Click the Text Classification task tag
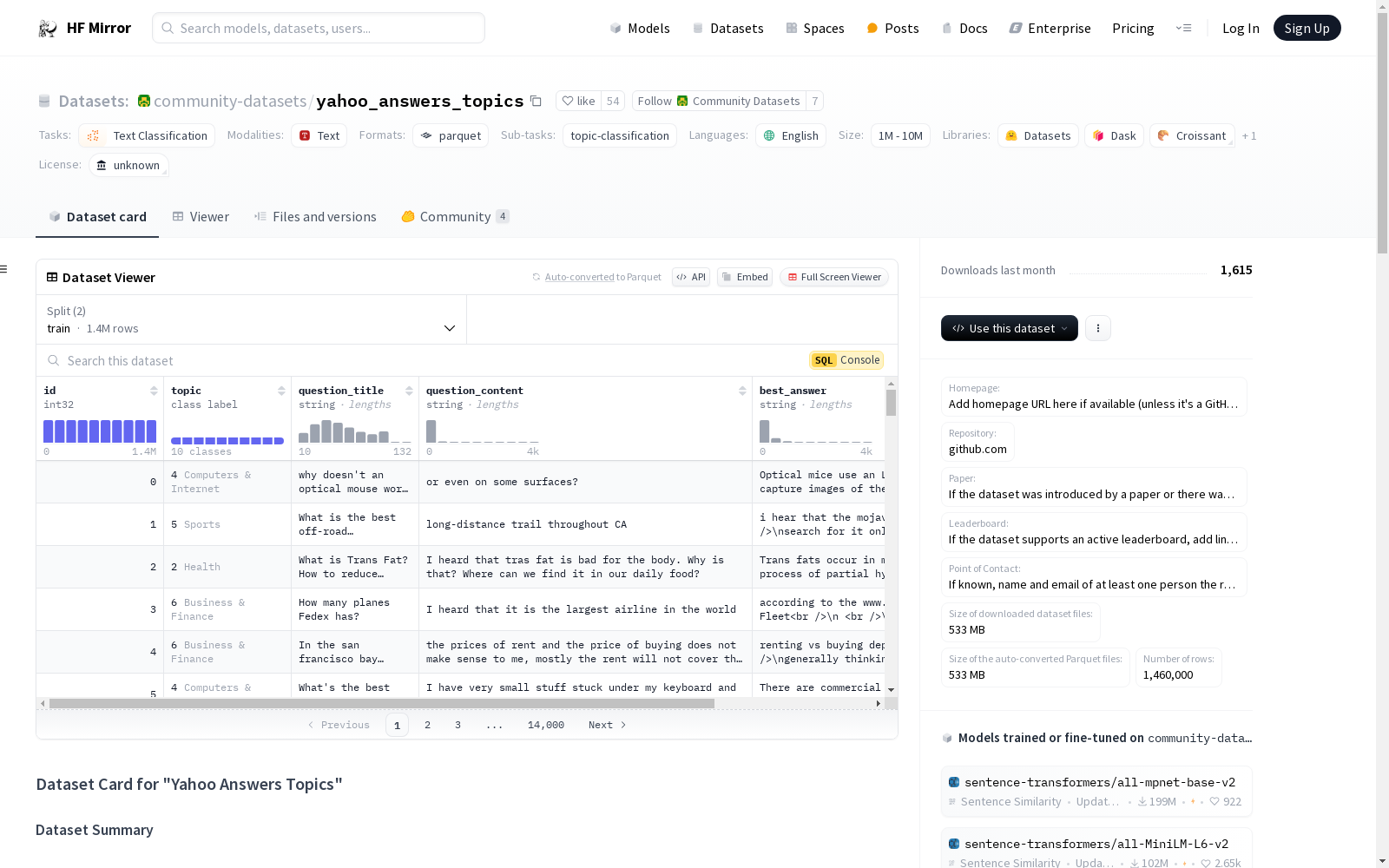1389x868 pixels. point(147,135)
